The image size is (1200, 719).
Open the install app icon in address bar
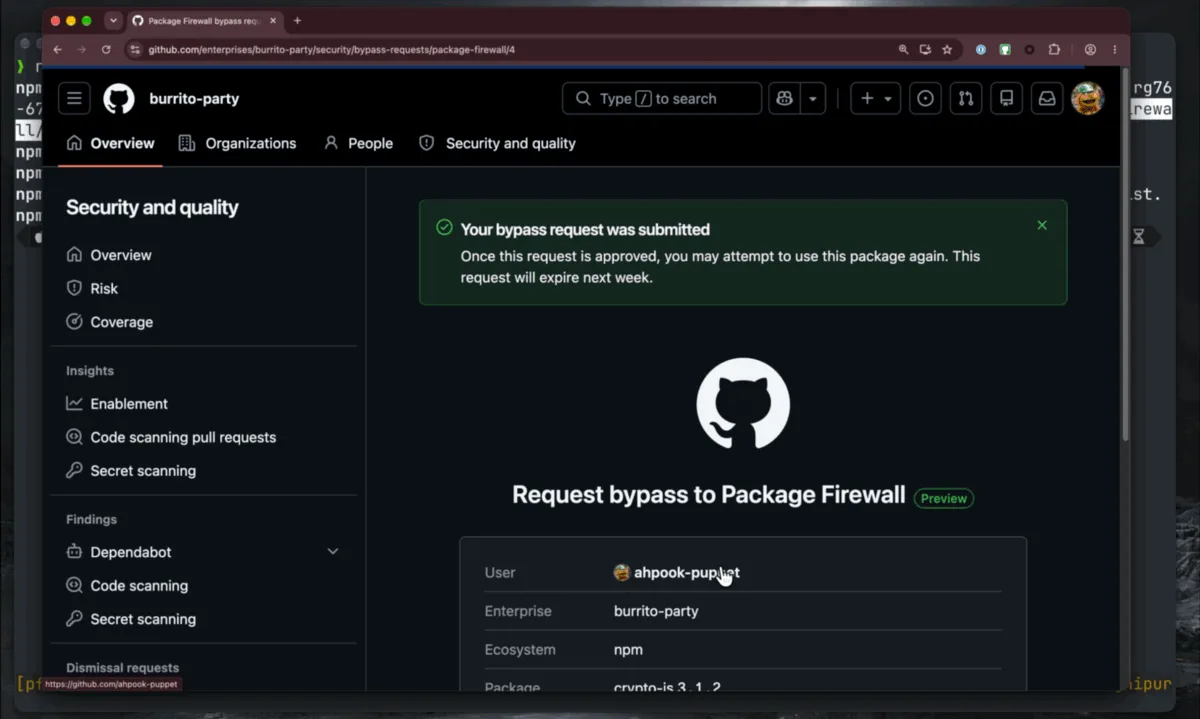coord(925,49)
